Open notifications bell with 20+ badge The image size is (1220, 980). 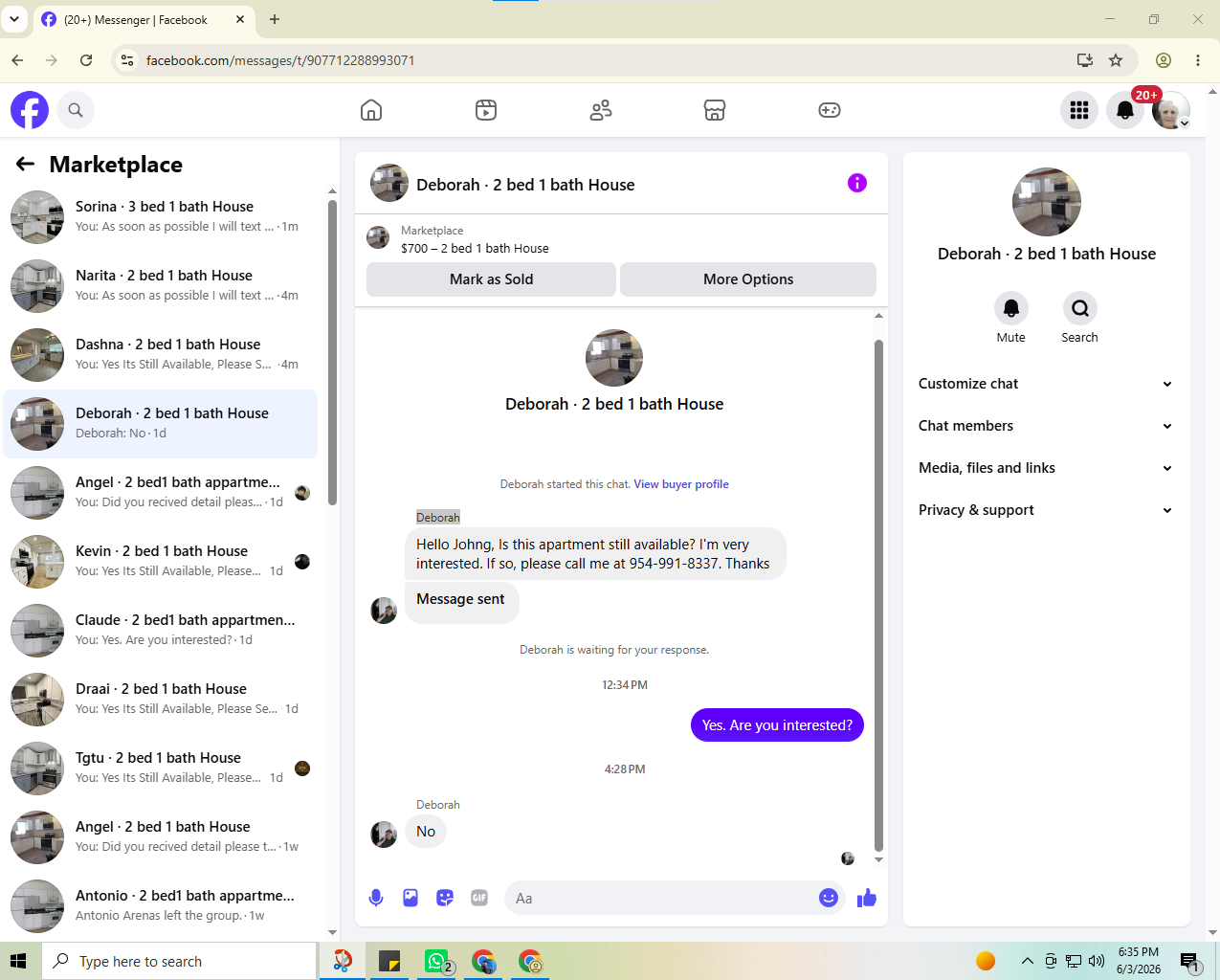pos(1125,110)
